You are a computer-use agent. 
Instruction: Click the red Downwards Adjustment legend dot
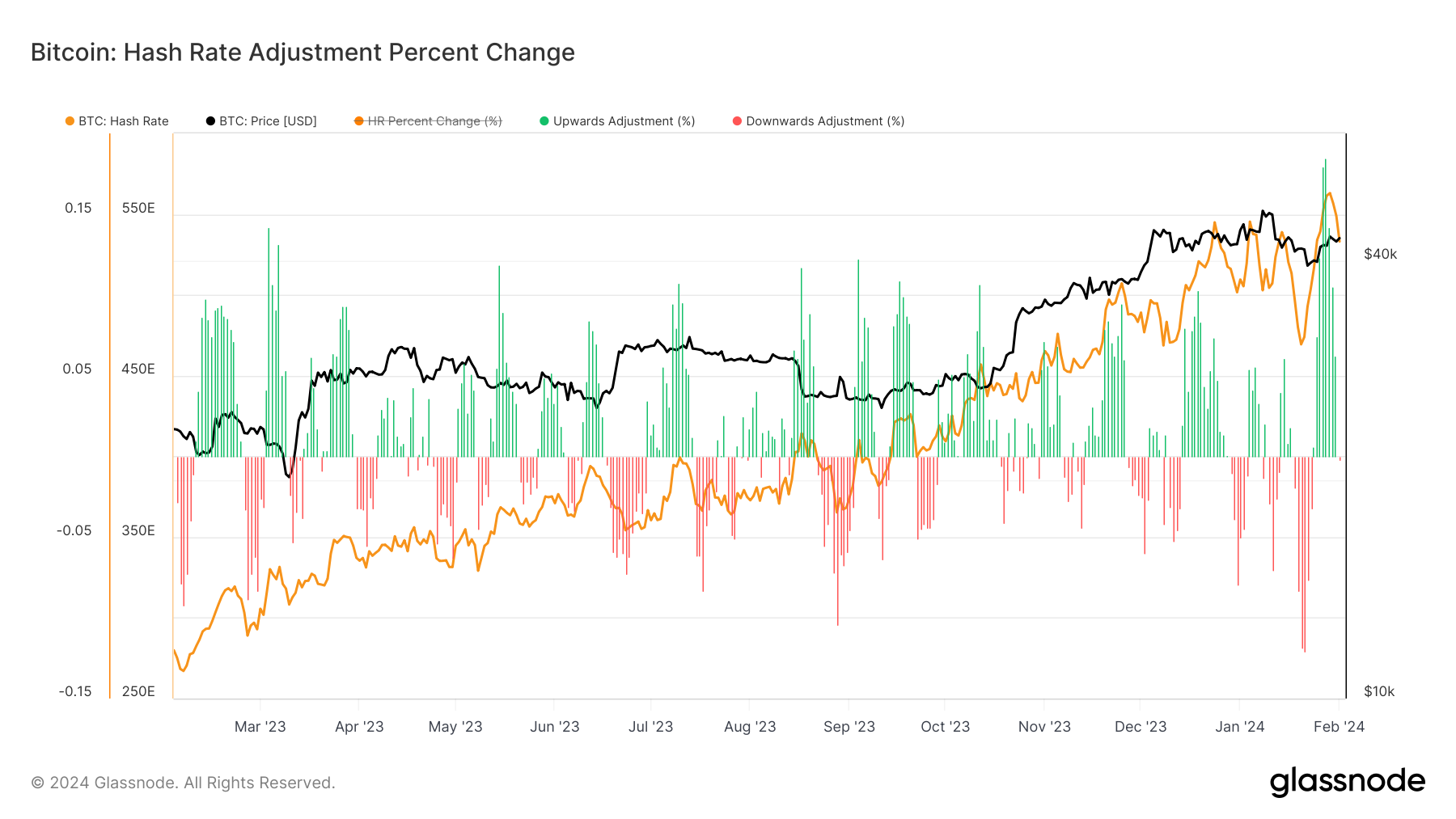click(737, 121)
